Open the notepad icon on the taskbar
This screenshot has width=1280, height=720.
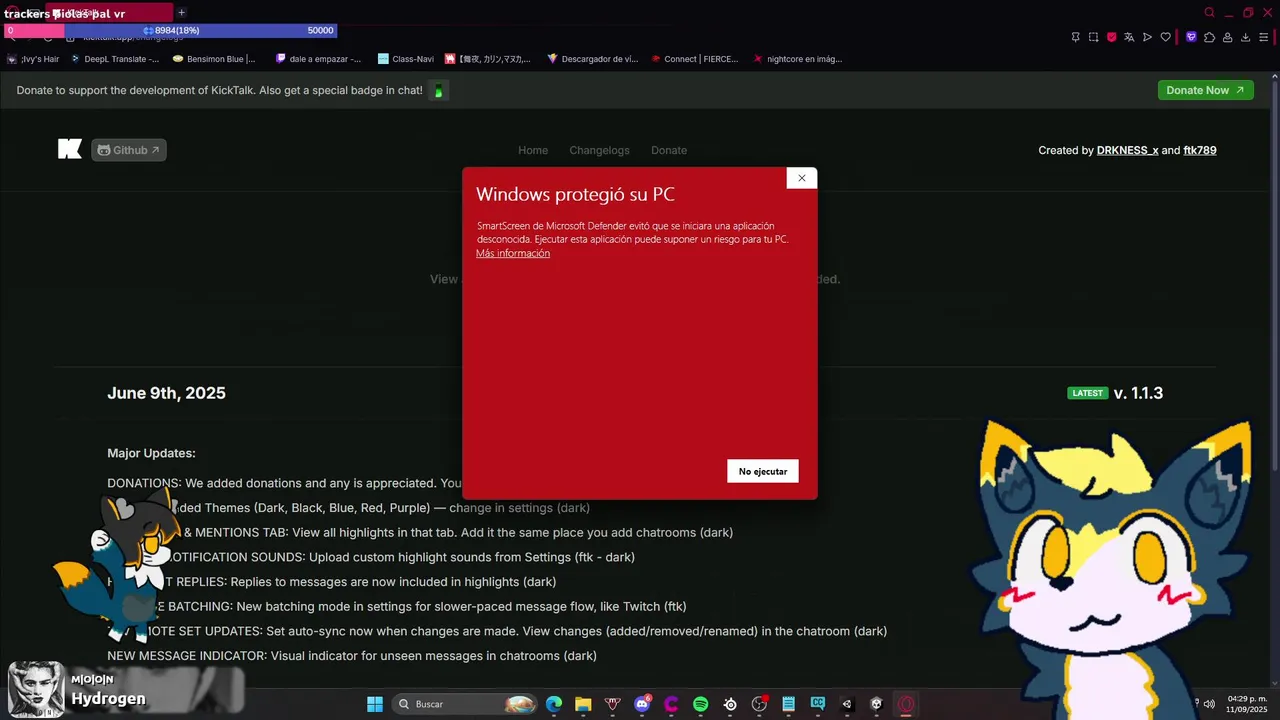coord(789,704)
